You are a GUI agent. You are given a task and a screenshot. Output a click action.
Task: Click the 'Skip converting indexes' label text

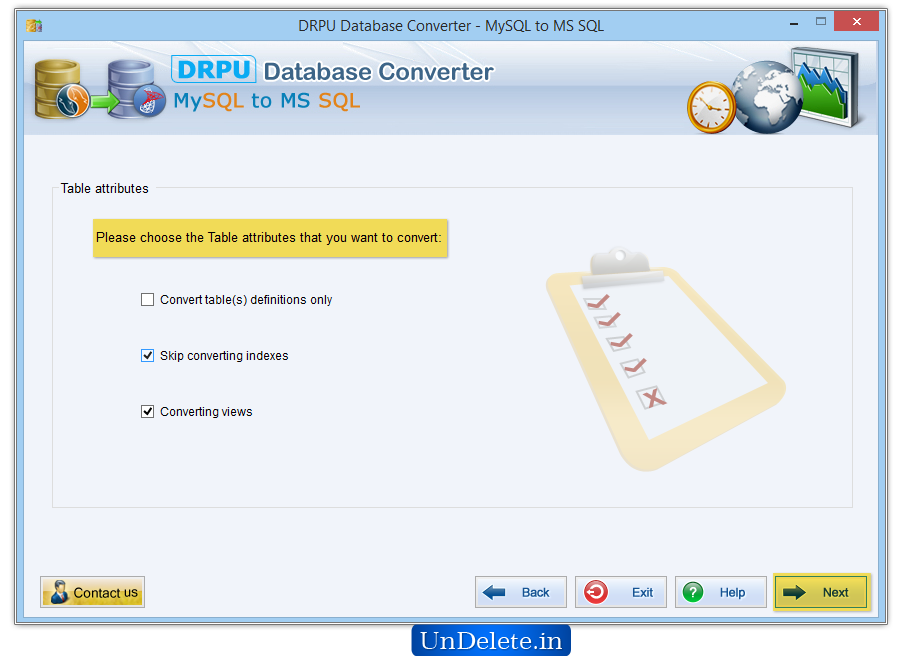click(x=224, y=356)
